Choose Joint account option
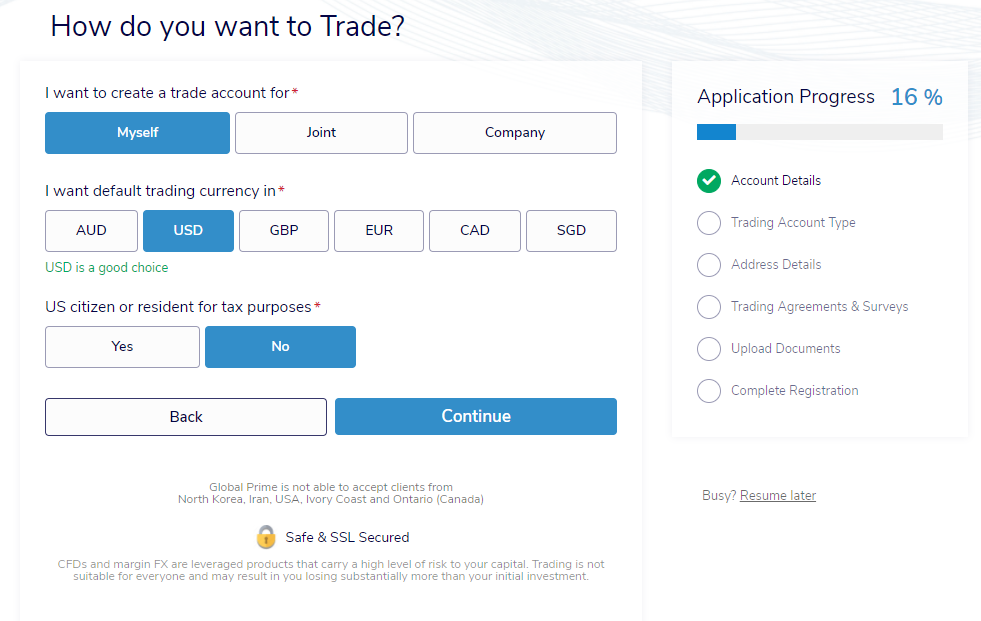Image resolution: width=981 pixels, height=621 pixels. [x=321, y=133]
